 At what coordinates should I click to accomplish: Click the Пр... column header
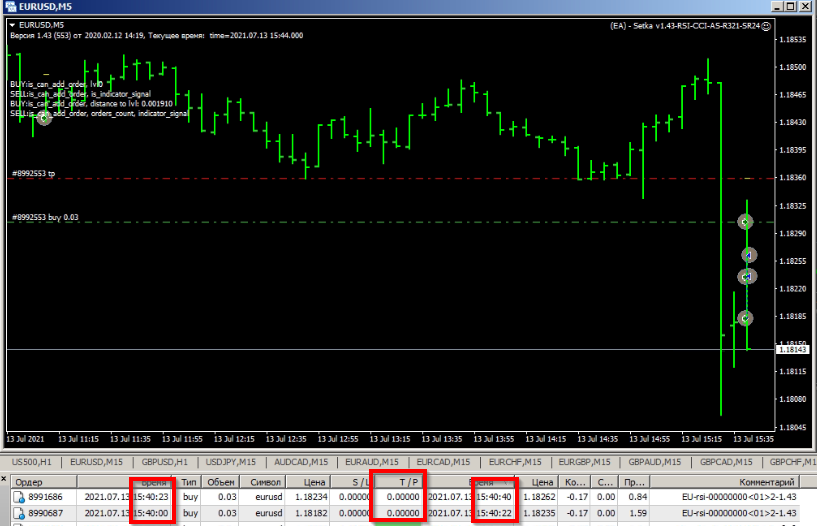tap(634, 482)
